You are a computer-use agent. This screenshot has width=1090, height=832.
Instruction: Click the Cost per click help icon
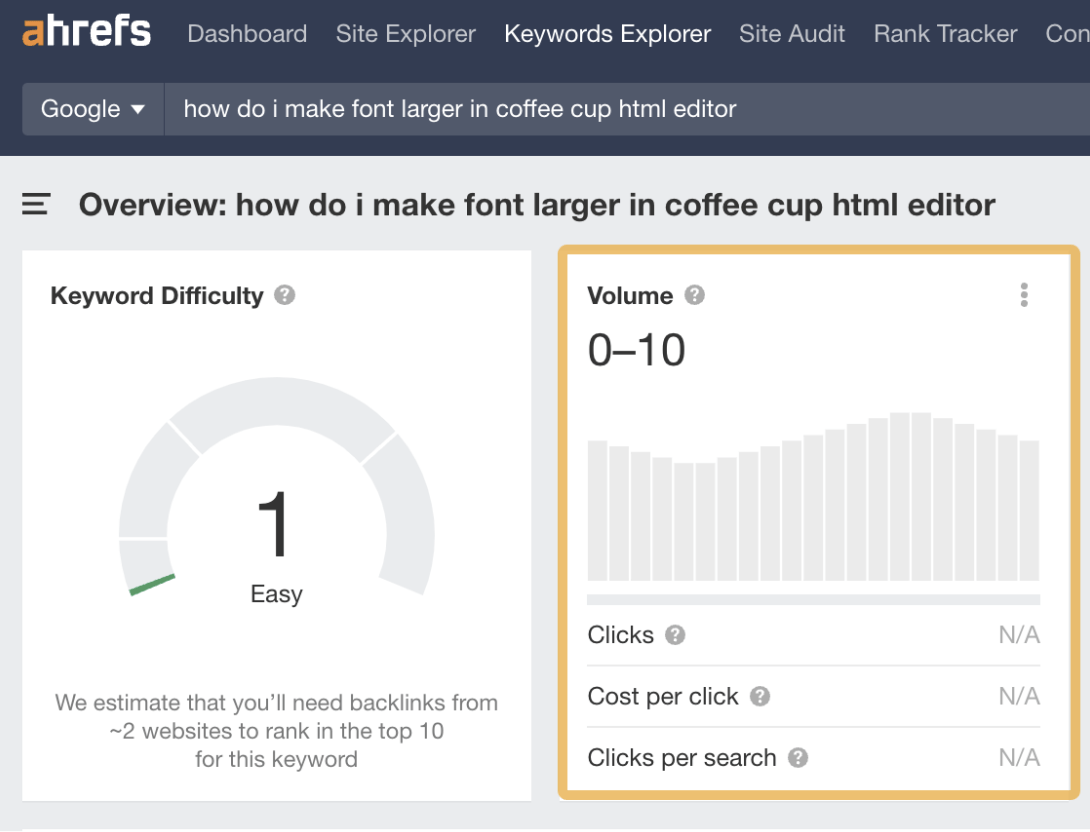coord(759,696)
